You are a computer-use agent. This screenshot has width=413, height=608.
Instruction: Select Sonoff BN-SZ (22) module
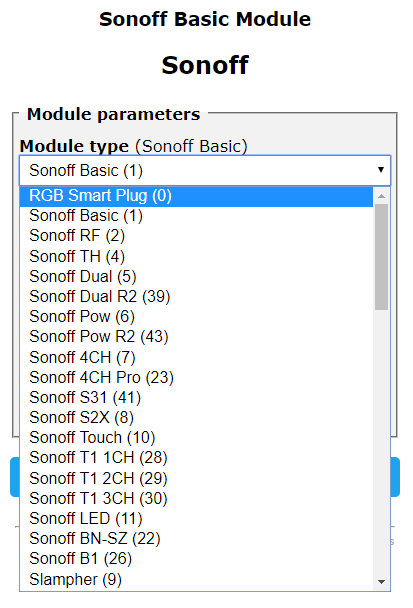point(196,539)
